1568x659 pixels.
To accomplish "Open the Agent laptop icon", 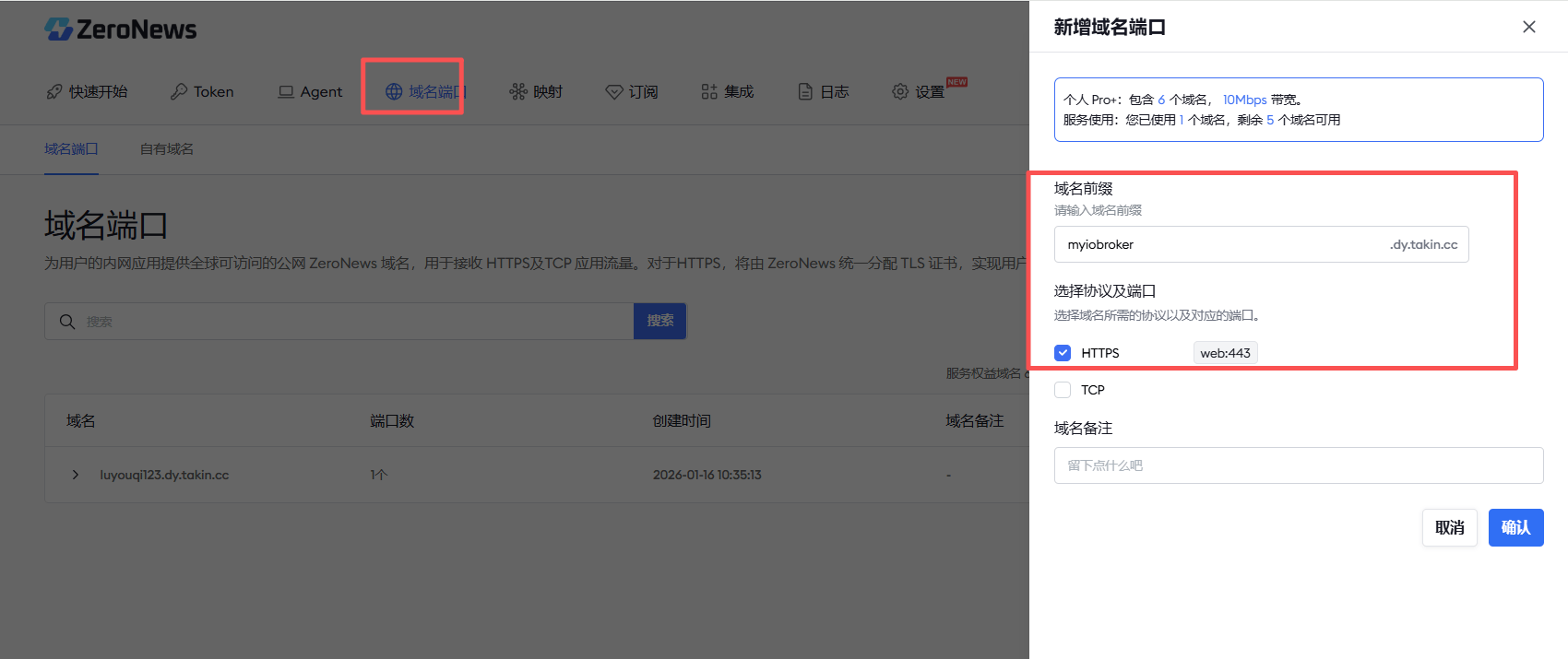I will (286, 92).
